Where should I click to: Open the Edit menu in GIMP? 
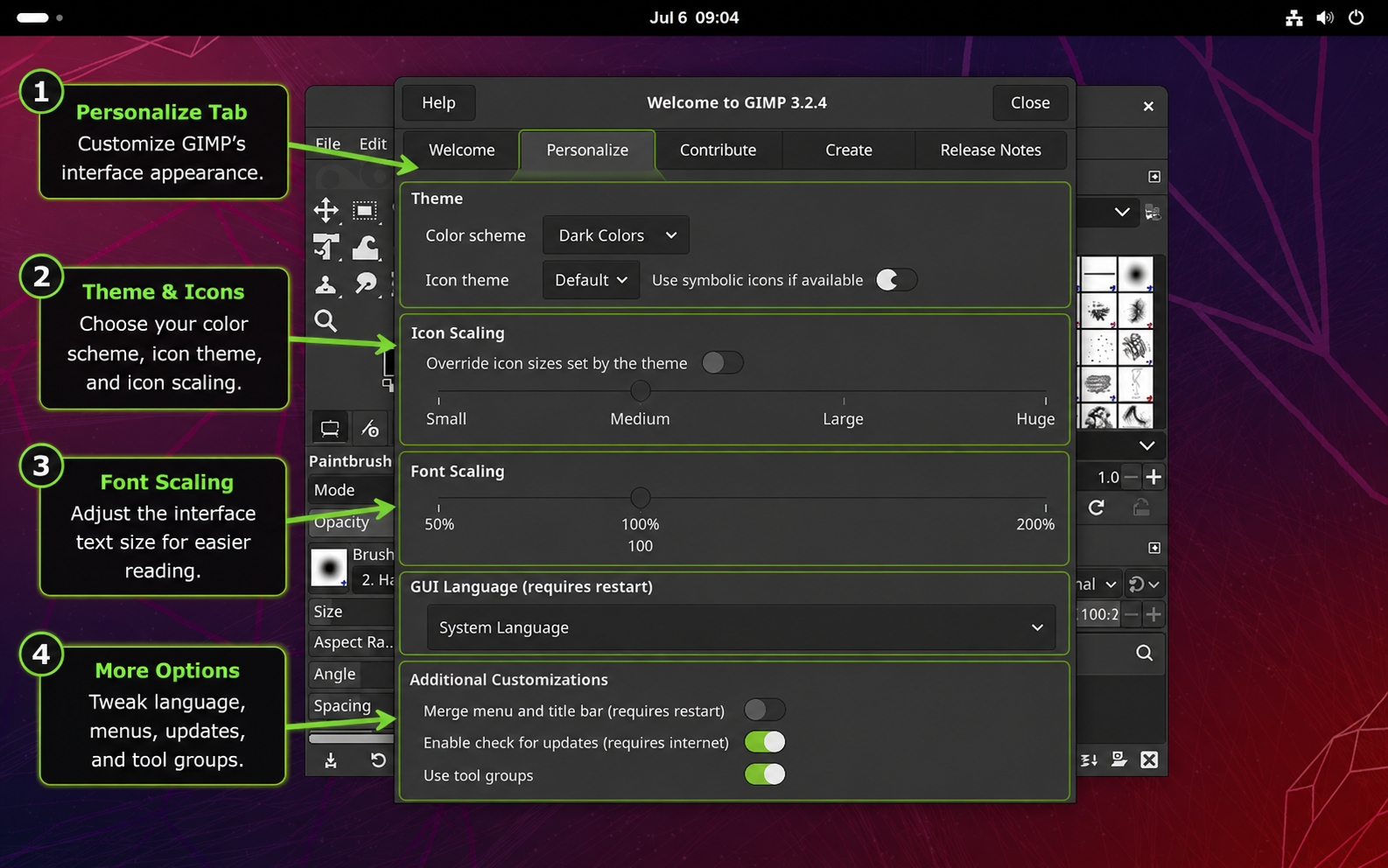coord(373,143)
